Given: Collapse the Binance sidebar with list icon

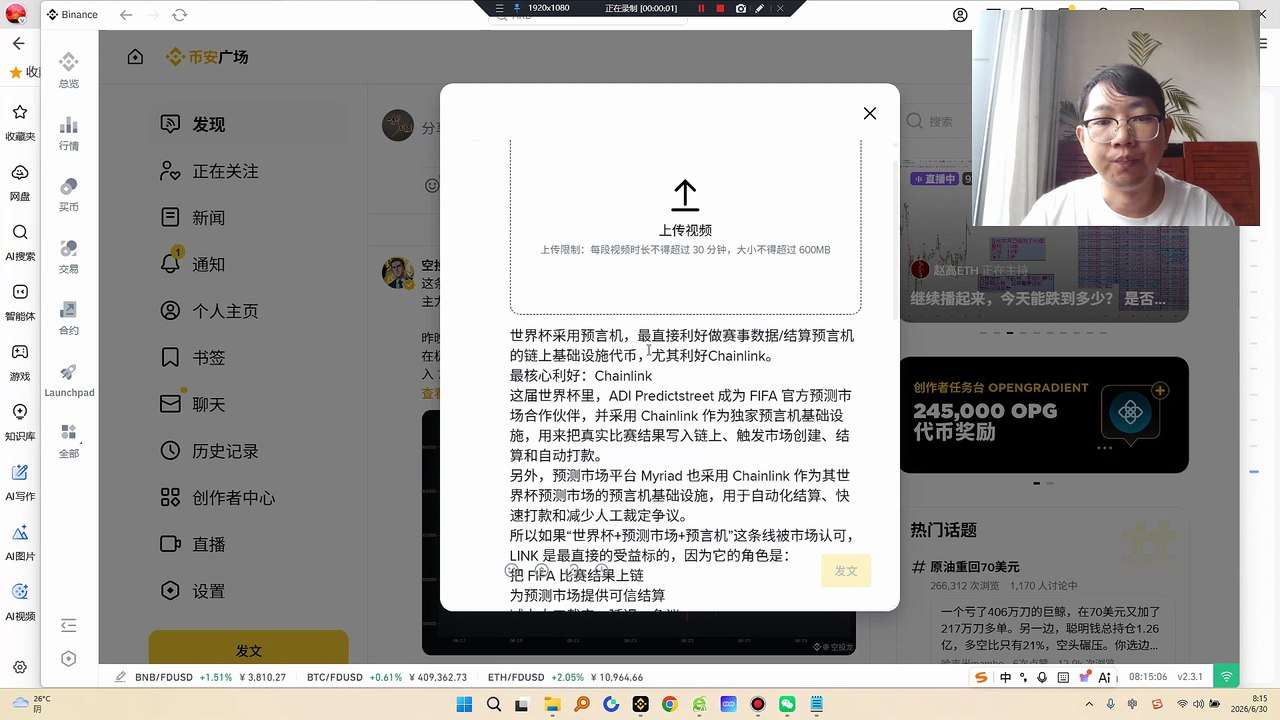Looking at the screenshot, I should 69,625.
